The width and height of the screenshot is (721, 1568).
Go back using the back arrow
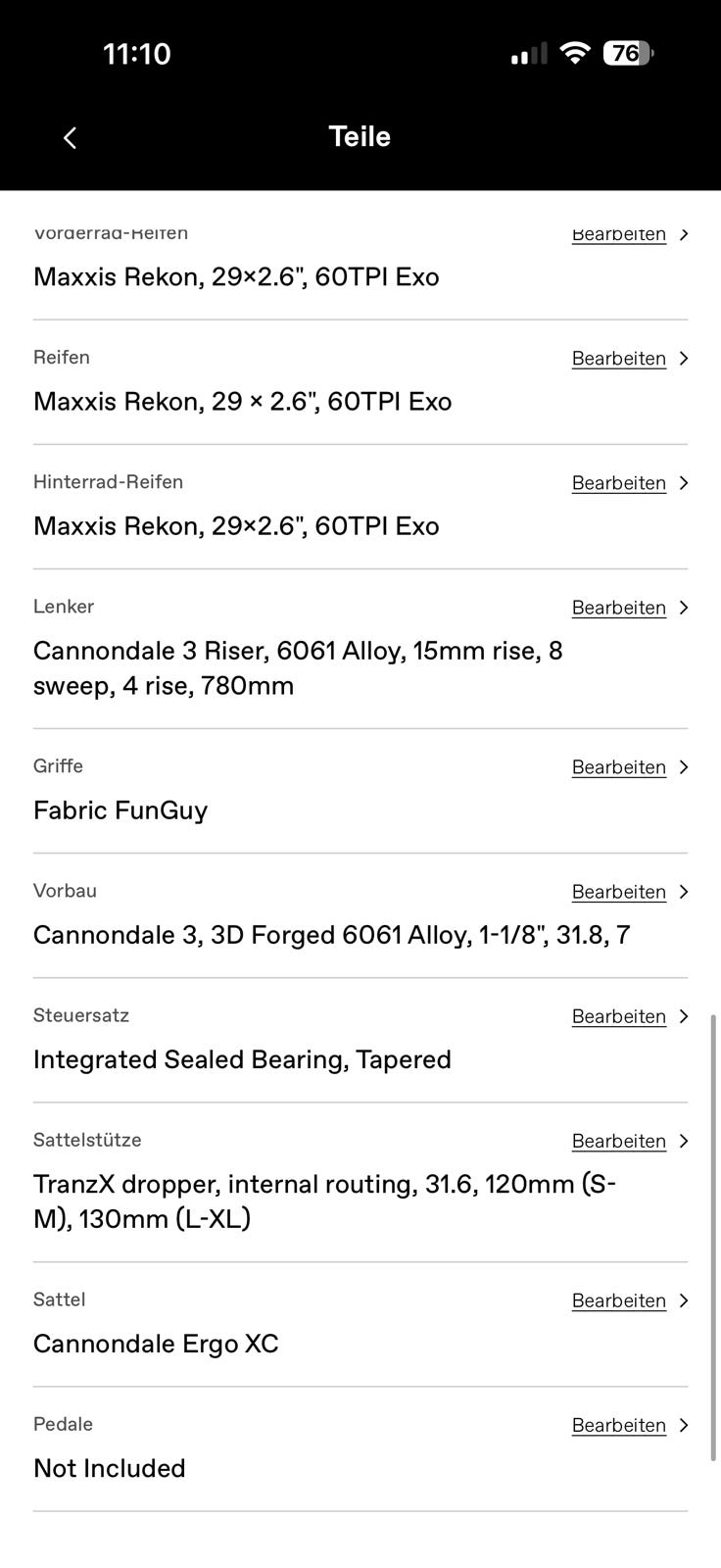pos(70,137)
